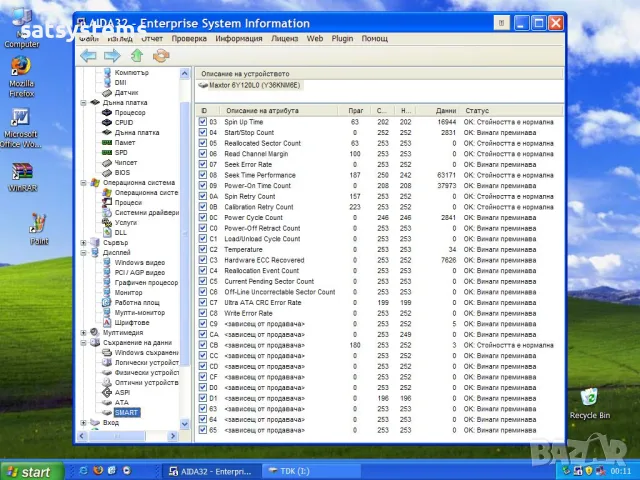Open the Web menu

click(315, 39)
